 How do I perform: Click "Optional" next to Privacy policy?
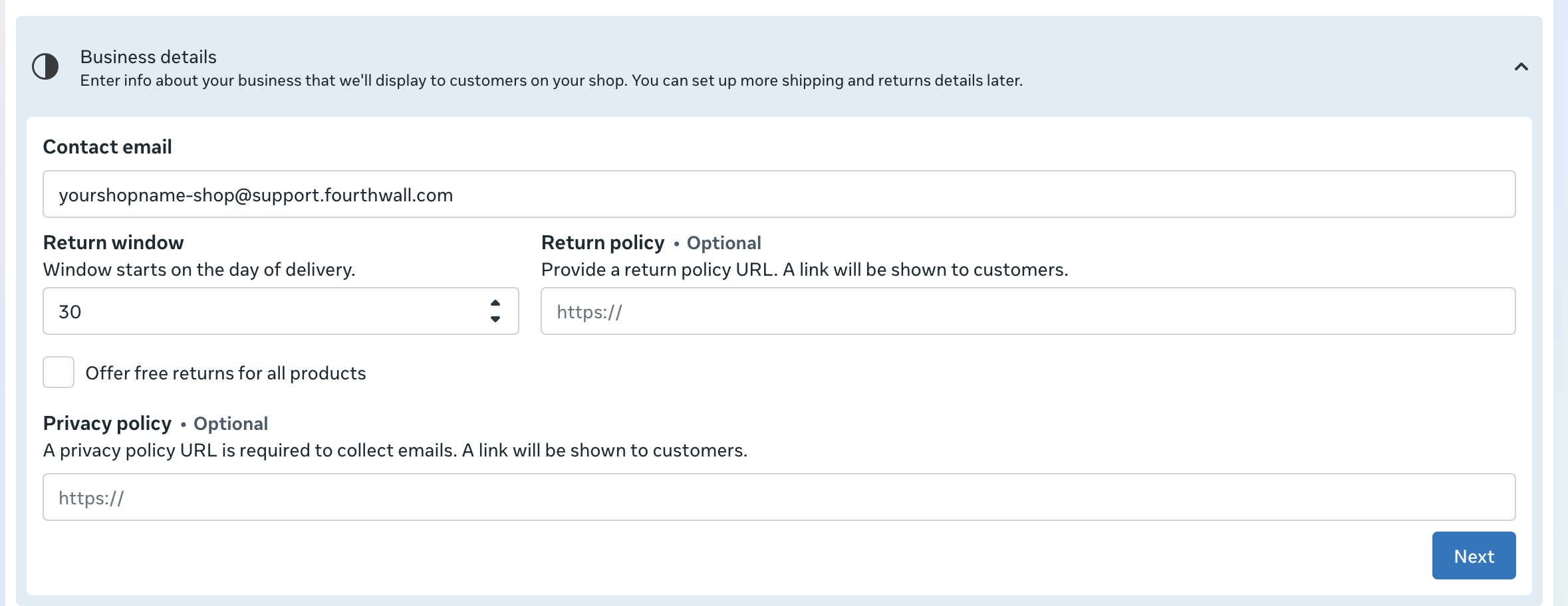click(231, 424)
